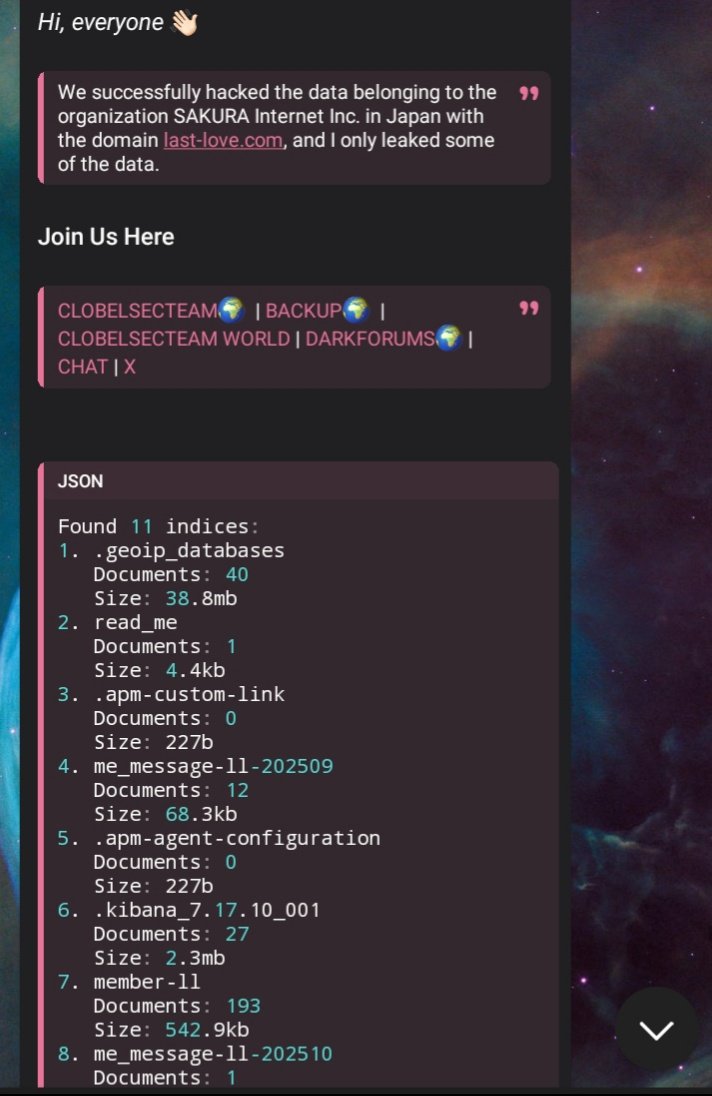
Task: Open the BACKUP channel link
Action: (303, 310)
